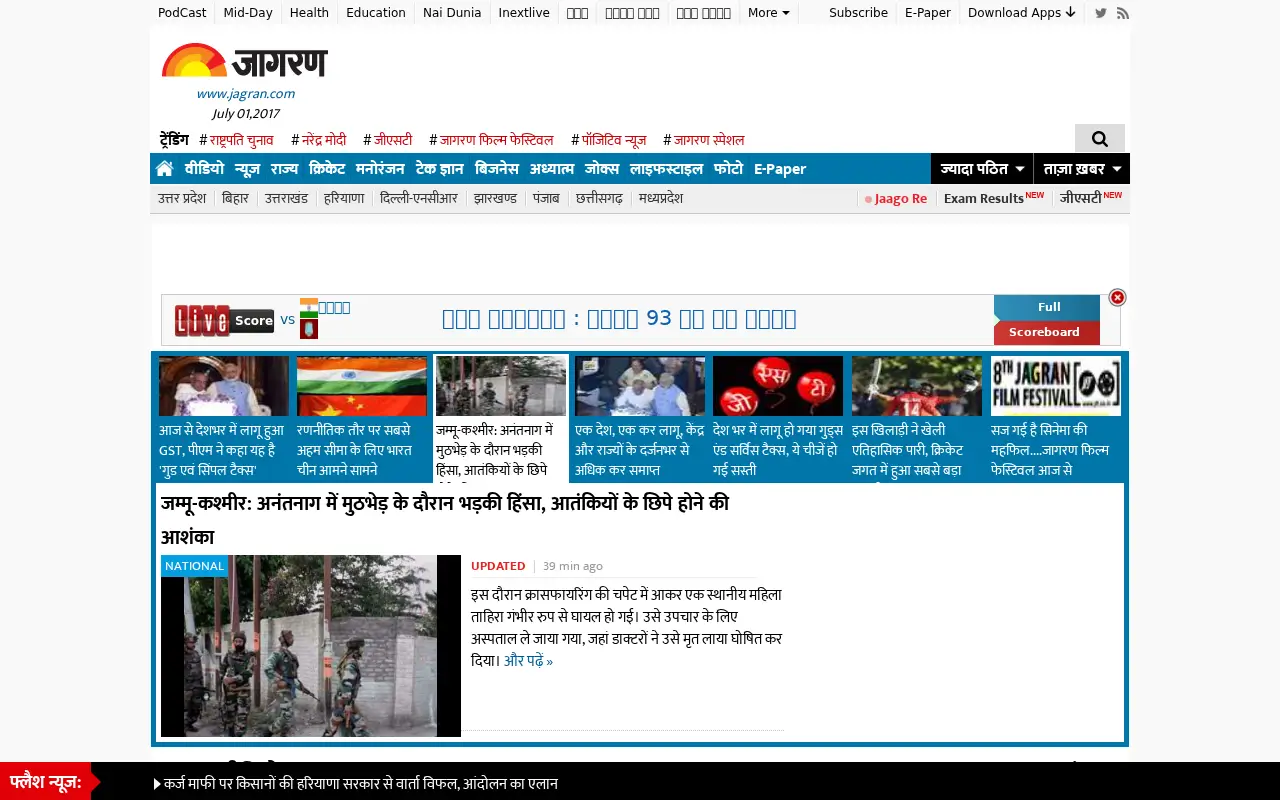Open the Nai Dunia link
Screen dimensions: 1280x800
[452, 13]
